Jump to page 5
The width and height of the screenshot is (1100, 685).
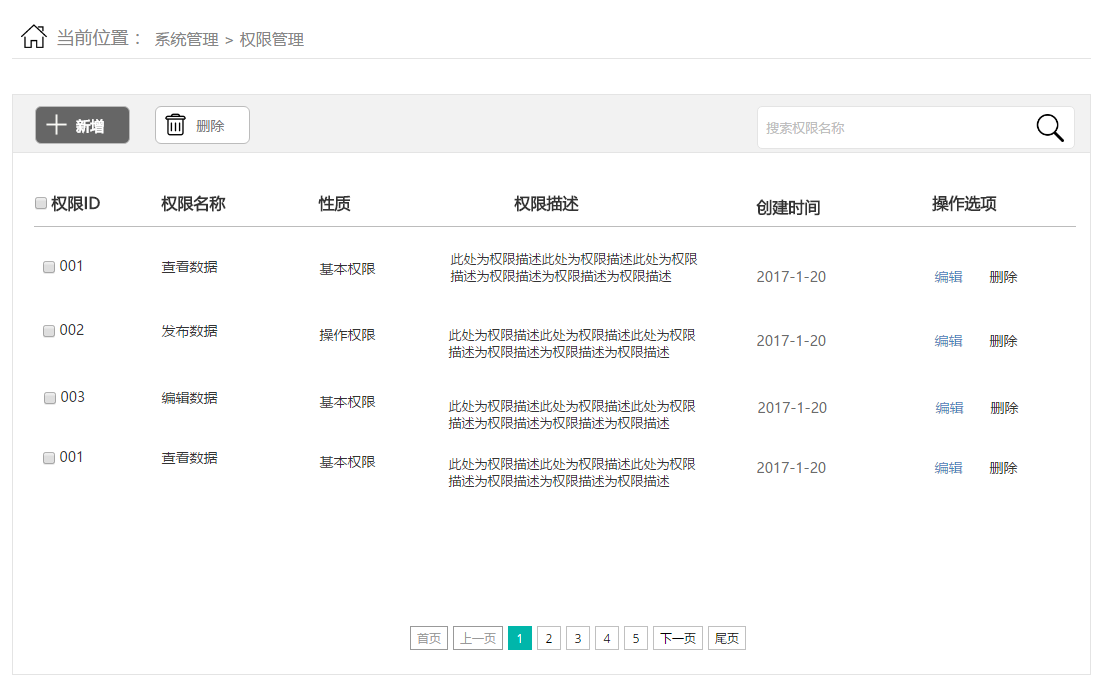636,638
